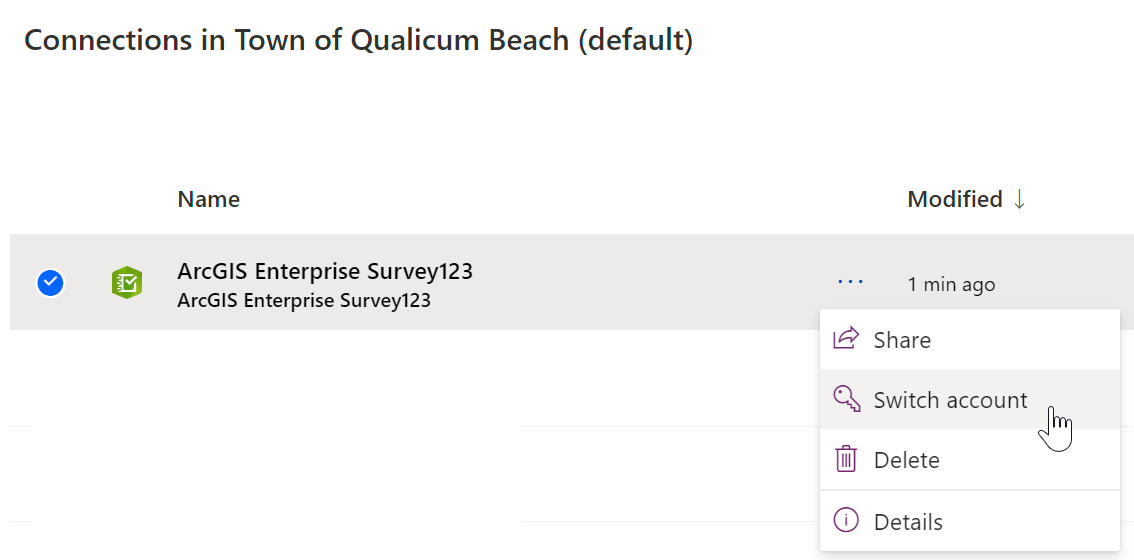Open Details from the context menu

(908, 522)
